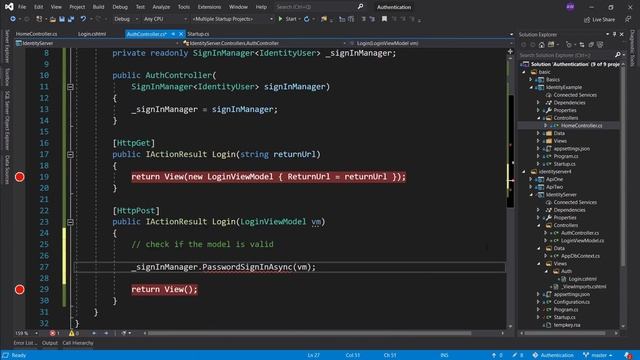640x360 pixels.
Task: Switch to the HomeController.cs tab
Action: coord(36,34)
